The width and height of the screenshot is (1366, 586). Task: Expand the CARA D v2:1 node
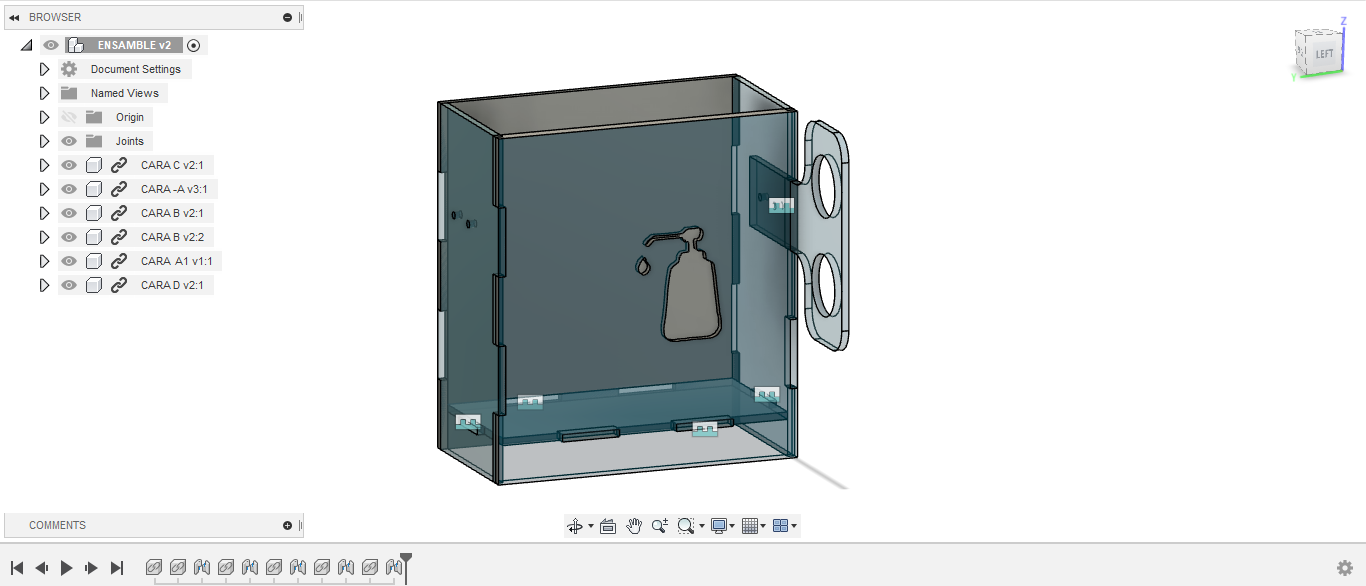click(44, 285)
